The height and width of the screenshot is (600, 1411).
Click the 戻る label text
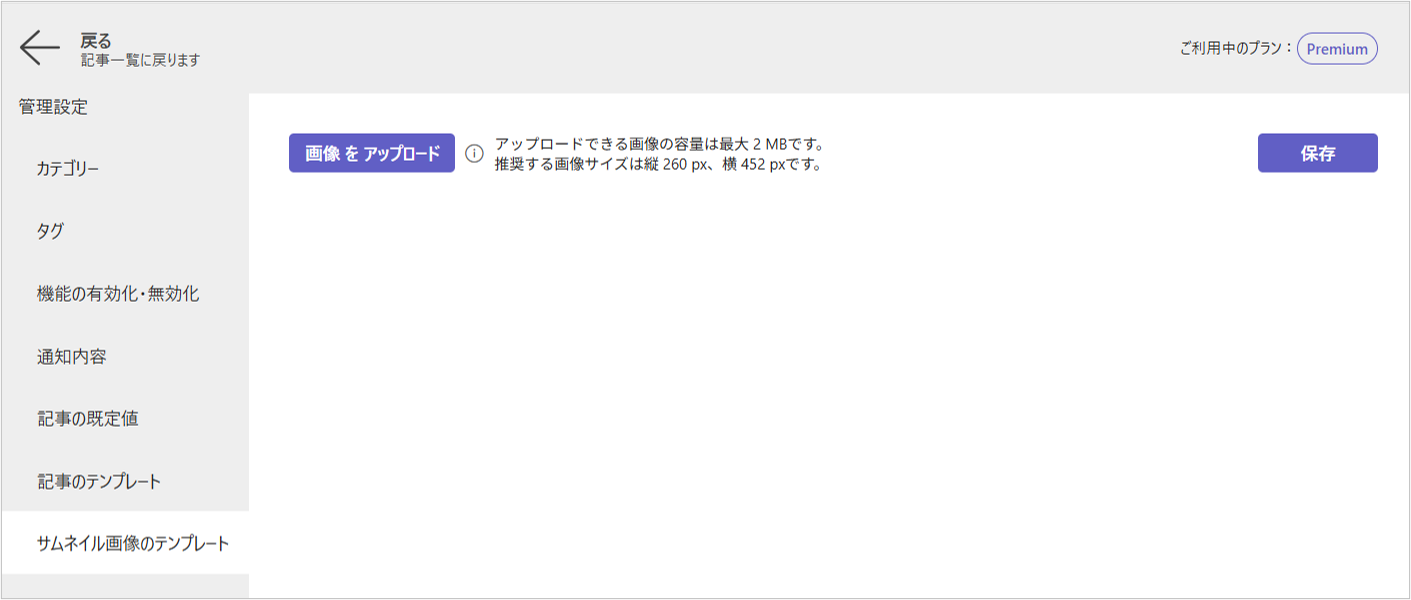[x=96, y=41]
